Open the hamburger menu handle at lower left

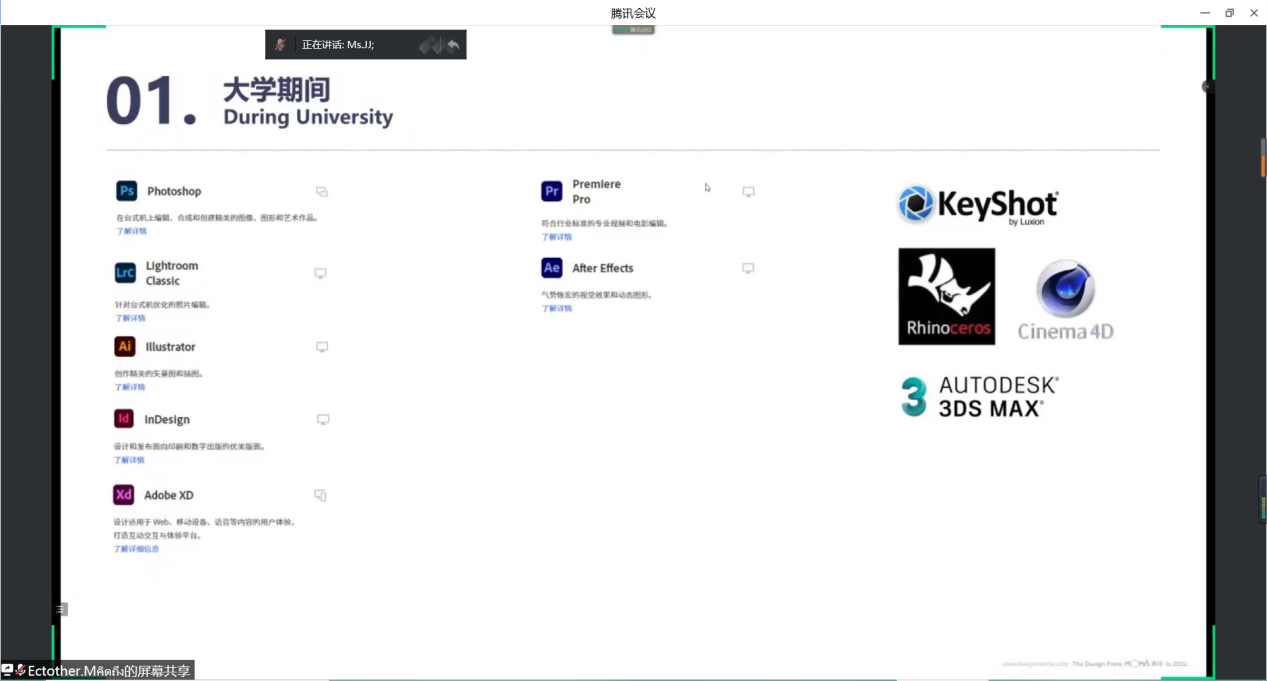point(62,609)
